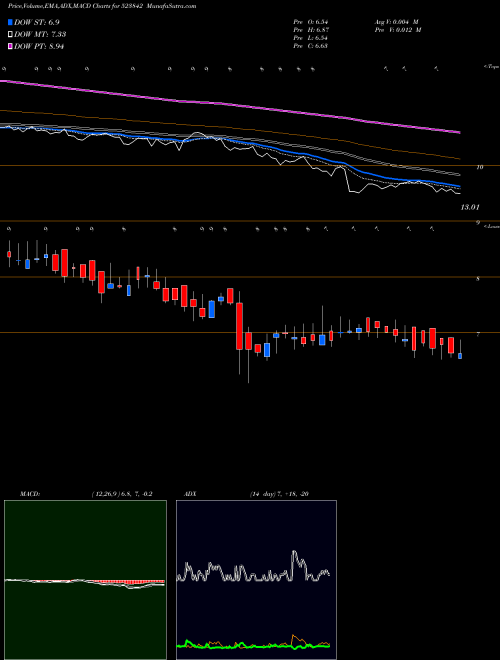Image resolution: width=500 pixels, height=660 pixels.
Task: Open the green MACD indicator panel
Action: (x=85, y=580)
